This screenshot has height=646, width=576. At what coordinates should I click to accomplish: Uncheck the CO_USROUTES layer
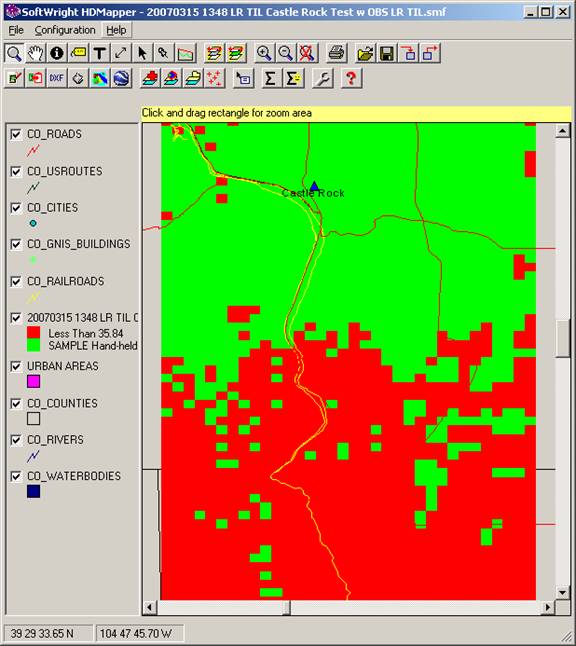(16, 171)
